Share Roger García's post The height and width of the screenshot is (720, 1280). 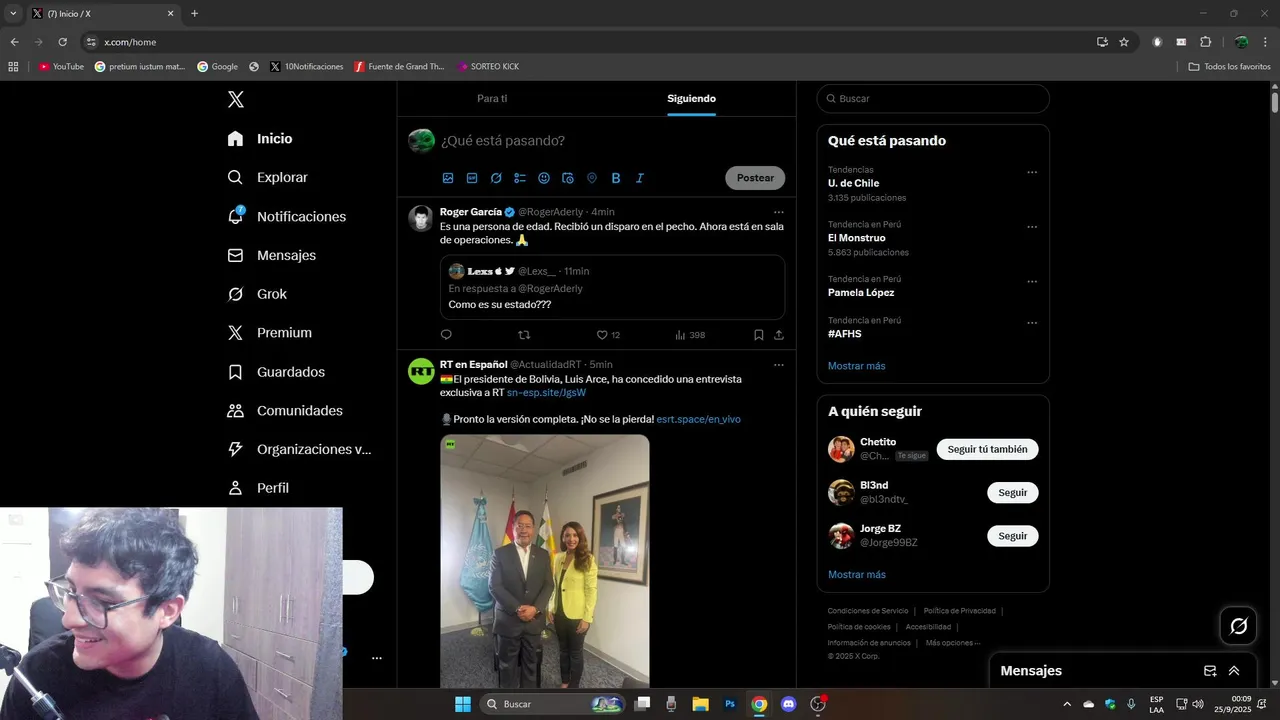tap(779, 335)
